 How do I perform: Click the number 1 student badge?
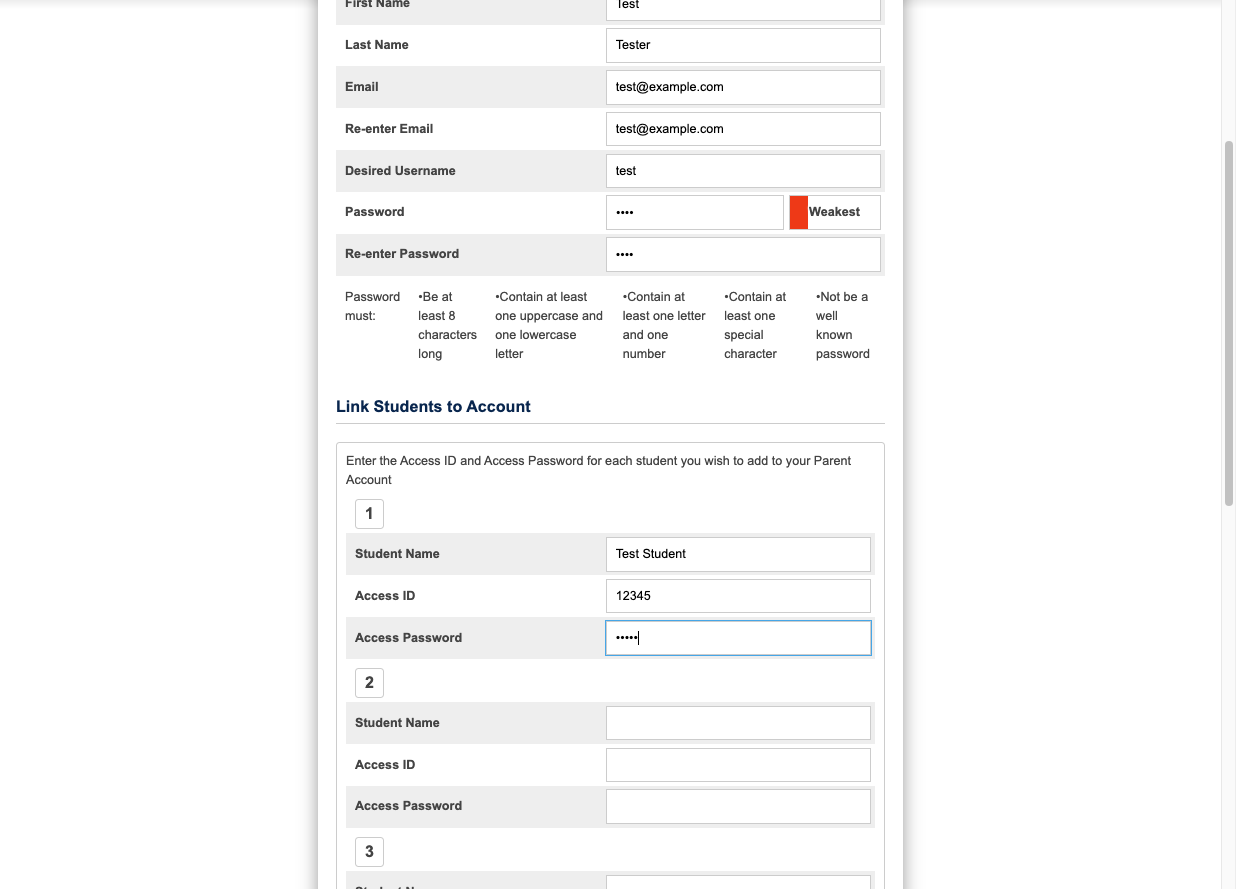click(369, 514)
